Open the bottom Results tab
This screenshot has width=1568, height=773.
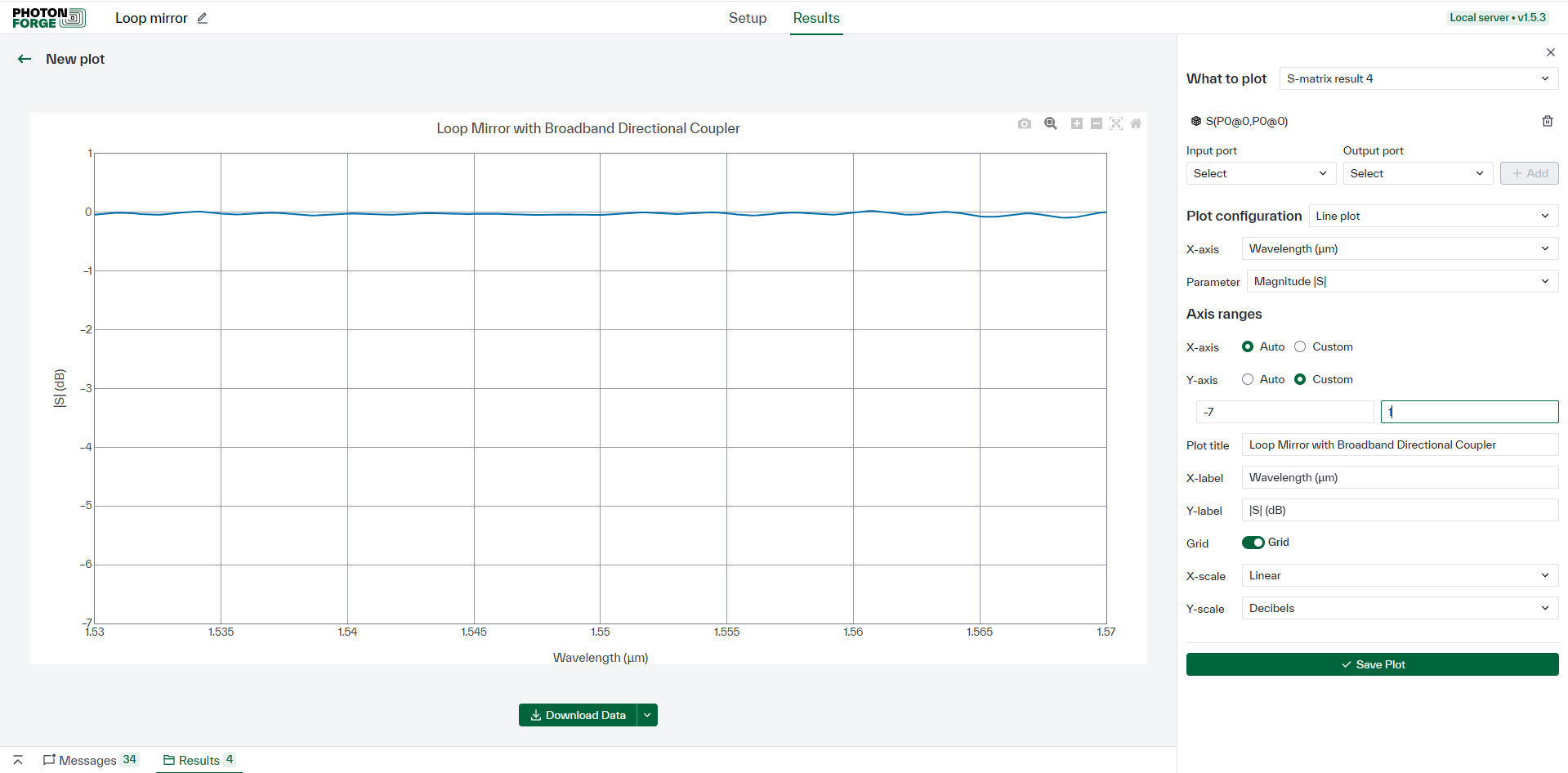[199, 760]
